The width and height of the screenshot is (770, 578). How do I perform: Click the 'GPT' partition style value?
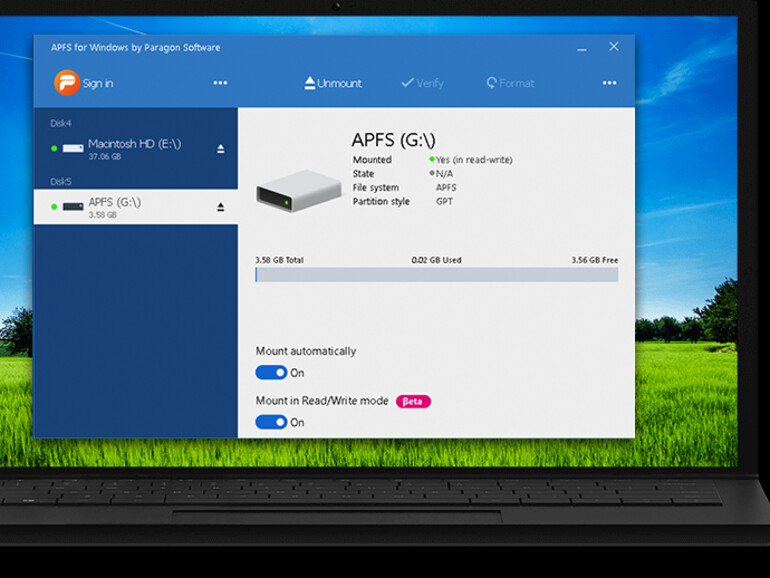[444, 201]
